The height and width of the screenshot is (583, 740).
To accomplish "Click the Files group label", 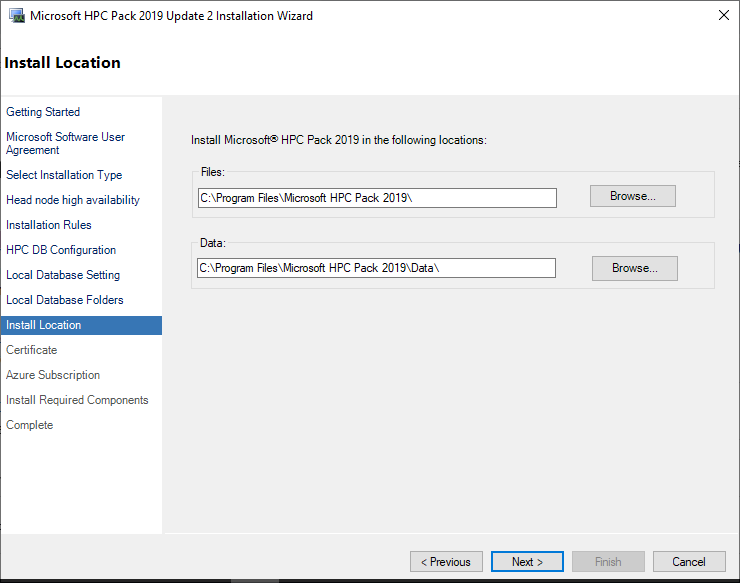I will click(212, 172).
